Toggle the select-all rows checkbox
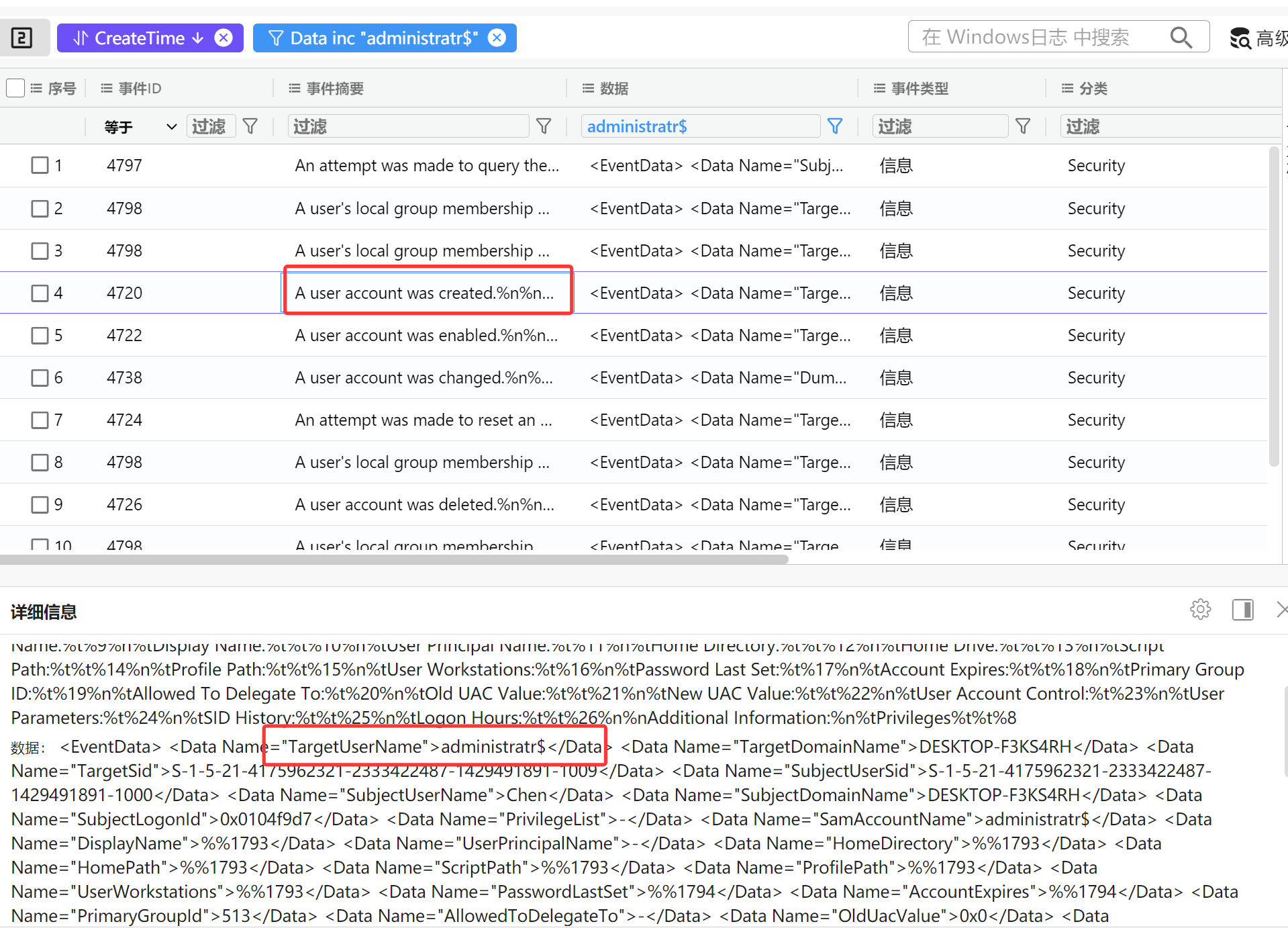 tap(15, 88)
